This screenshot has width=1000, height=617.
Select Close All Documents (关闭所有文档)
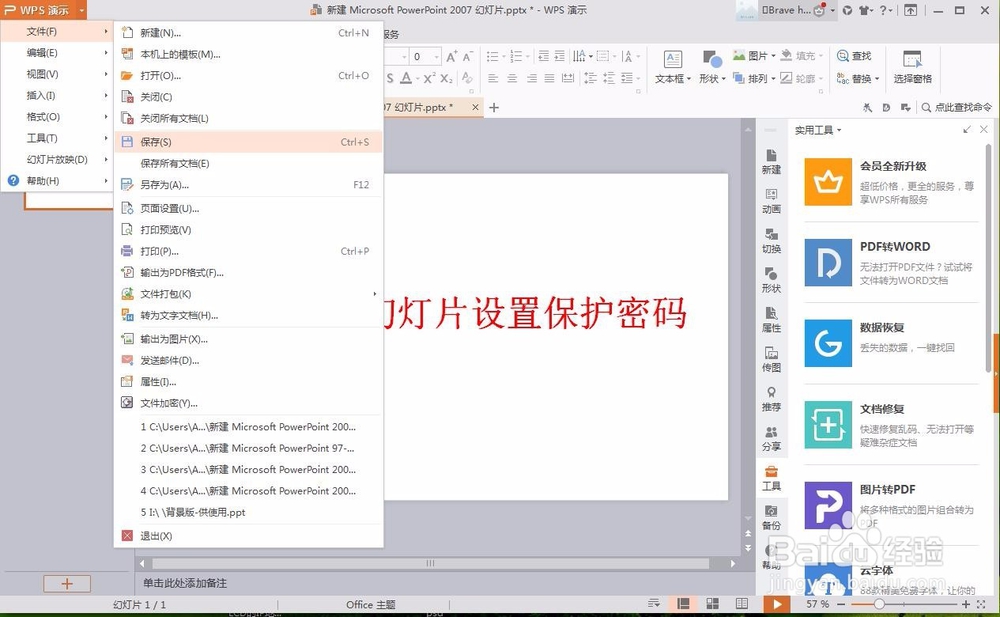pyautogui.click(x=249, y=118)
